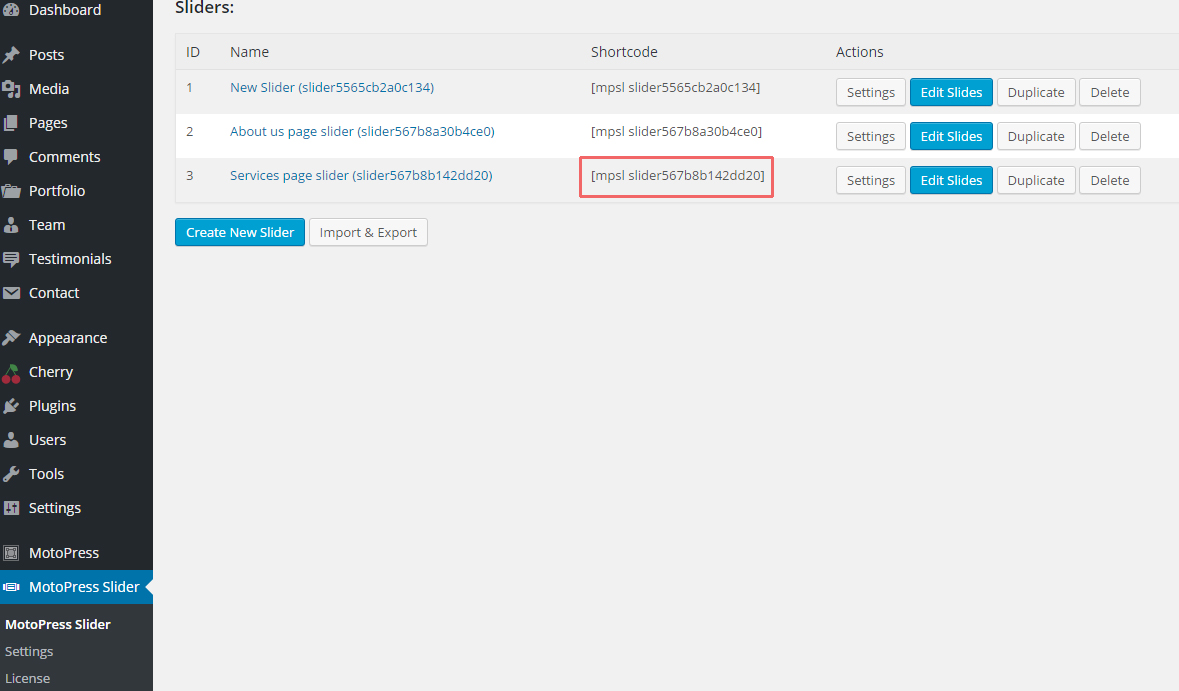This screenshot has height=691, width=1179.
Task: Click the Contact envelope icon
Action: 11,292
